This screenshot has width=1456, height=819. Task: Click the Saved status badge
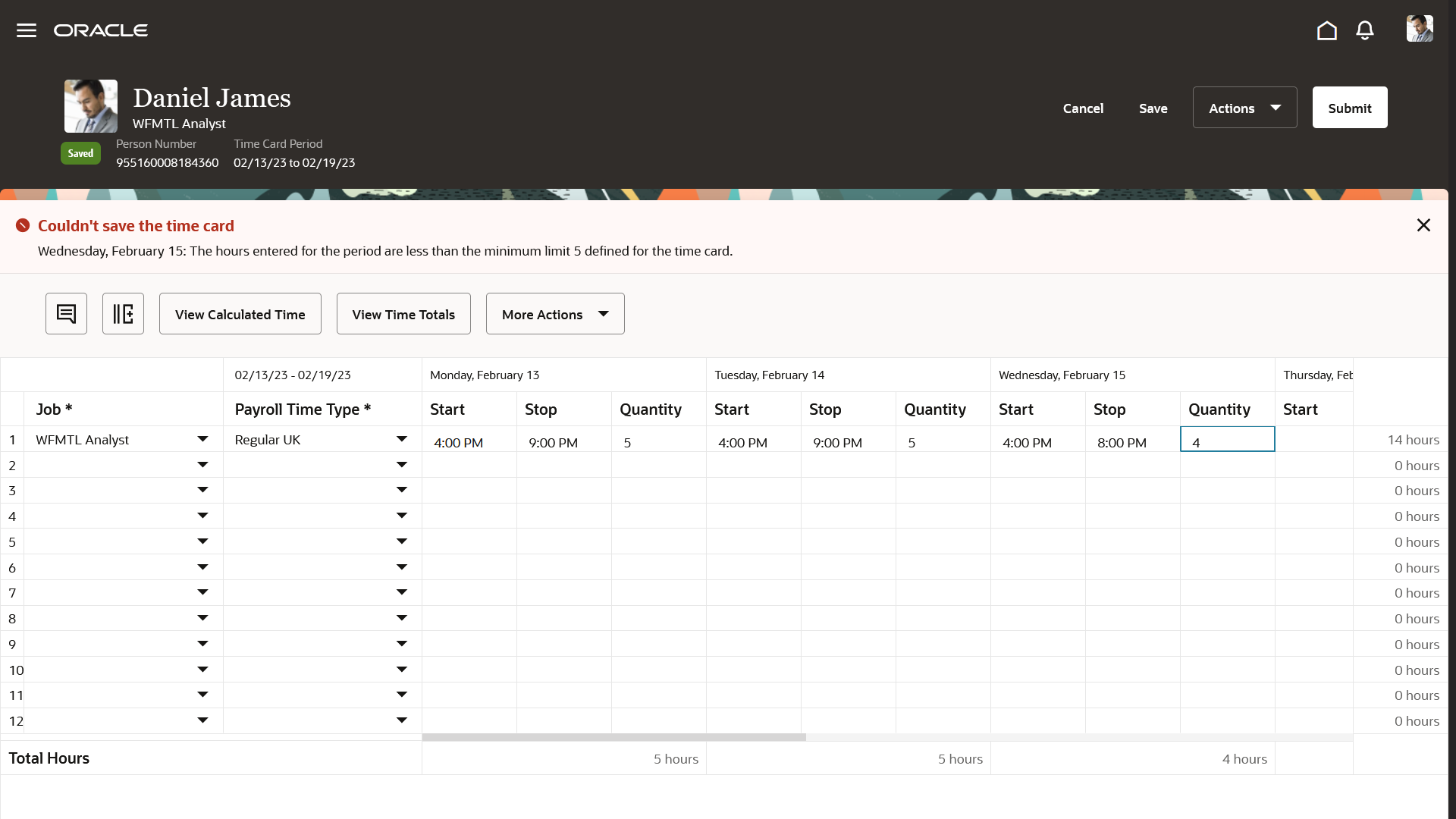click(x=80, y=152)
